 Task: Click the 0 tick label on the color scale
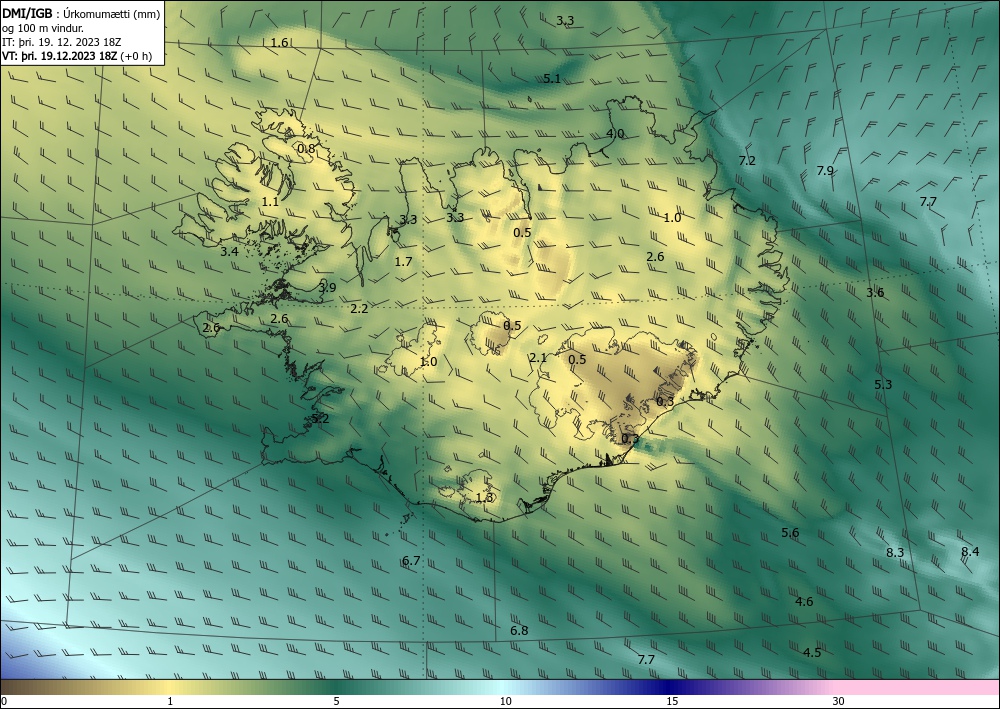[4, 701]
